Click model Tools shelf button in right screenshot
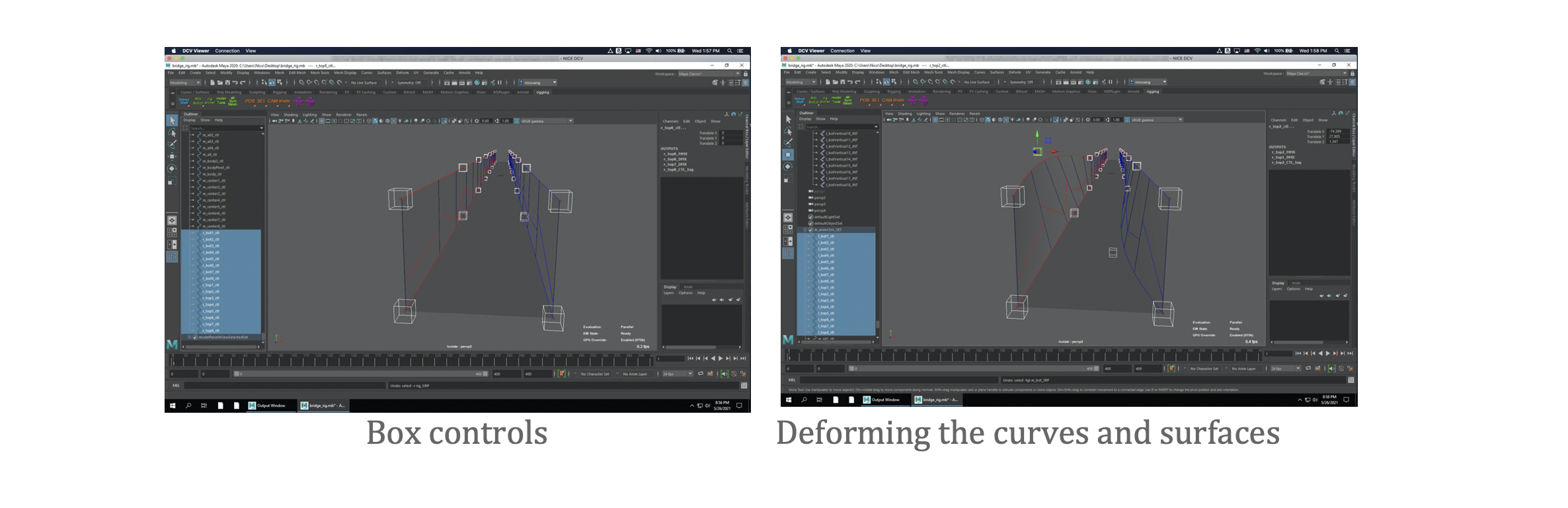Viewport: 1568px width, 508px height. [837, 101]
